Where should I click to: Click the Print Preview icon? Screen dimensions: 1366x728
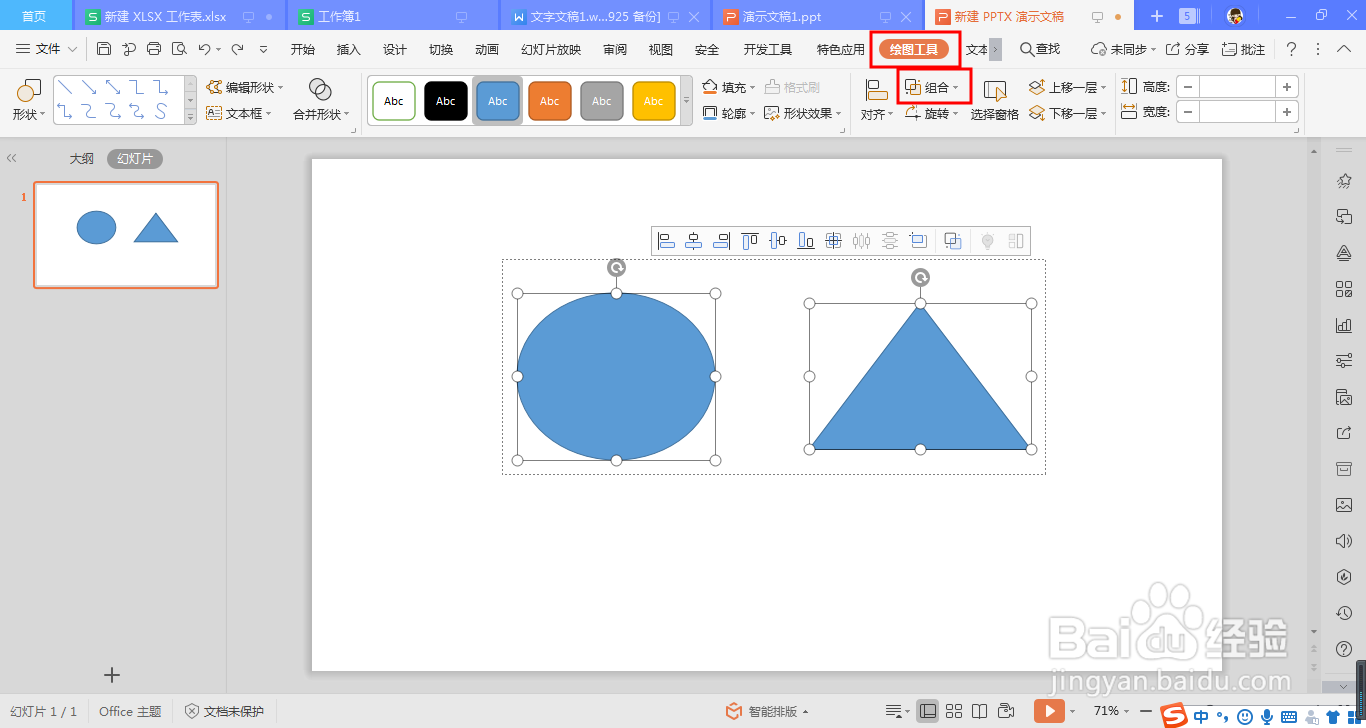point(179,49)
